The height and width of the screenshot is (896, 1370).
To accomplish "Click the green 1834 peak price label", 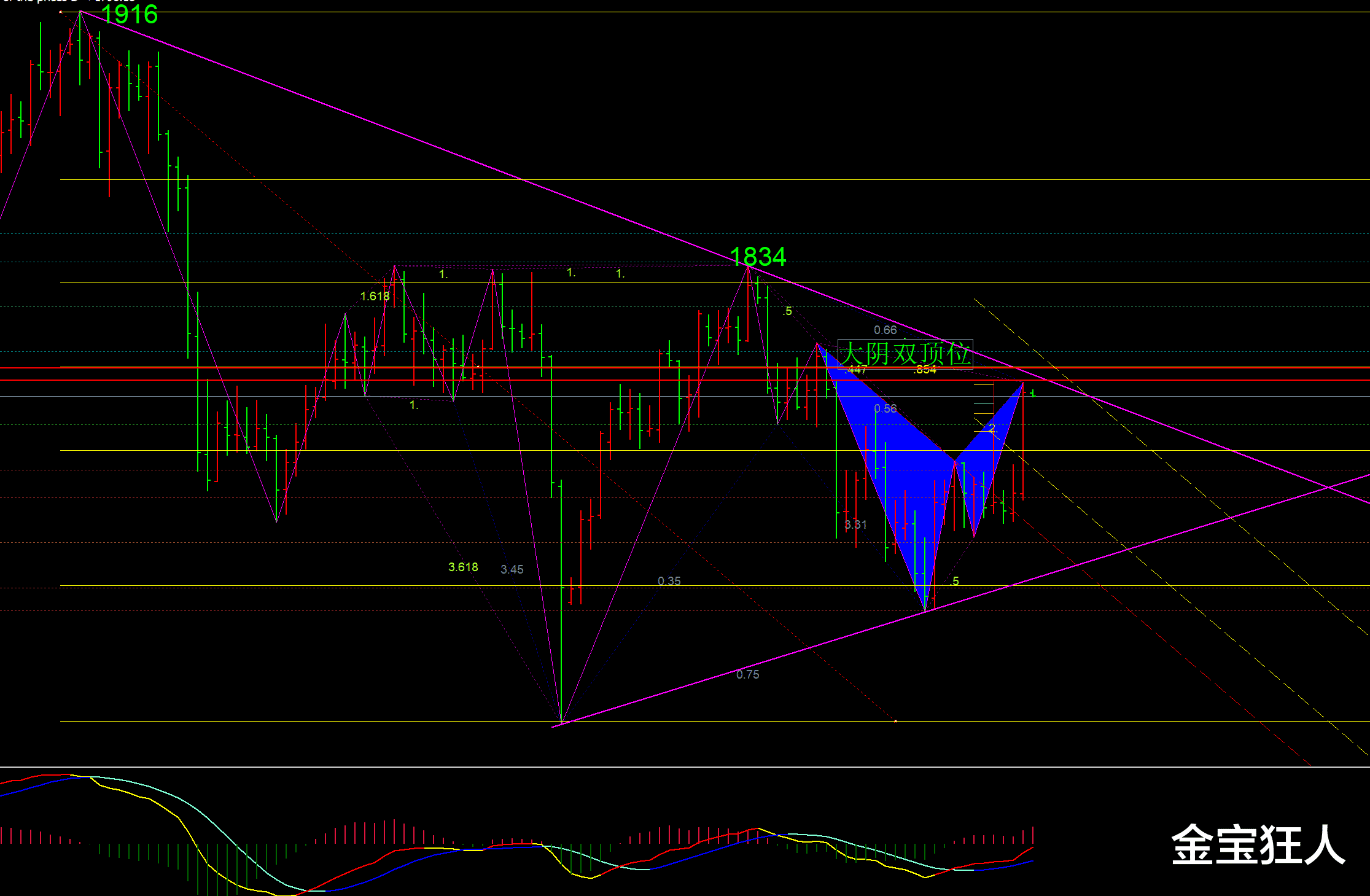I will coord(758,257).
